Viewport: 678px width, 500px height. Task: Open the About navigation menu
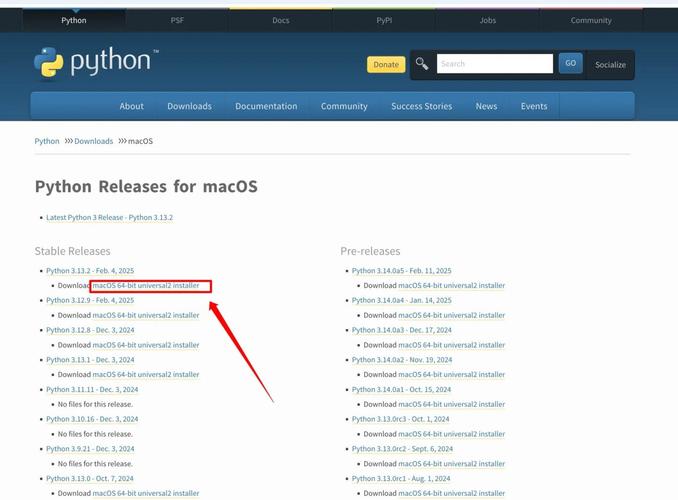coord(131,106)
